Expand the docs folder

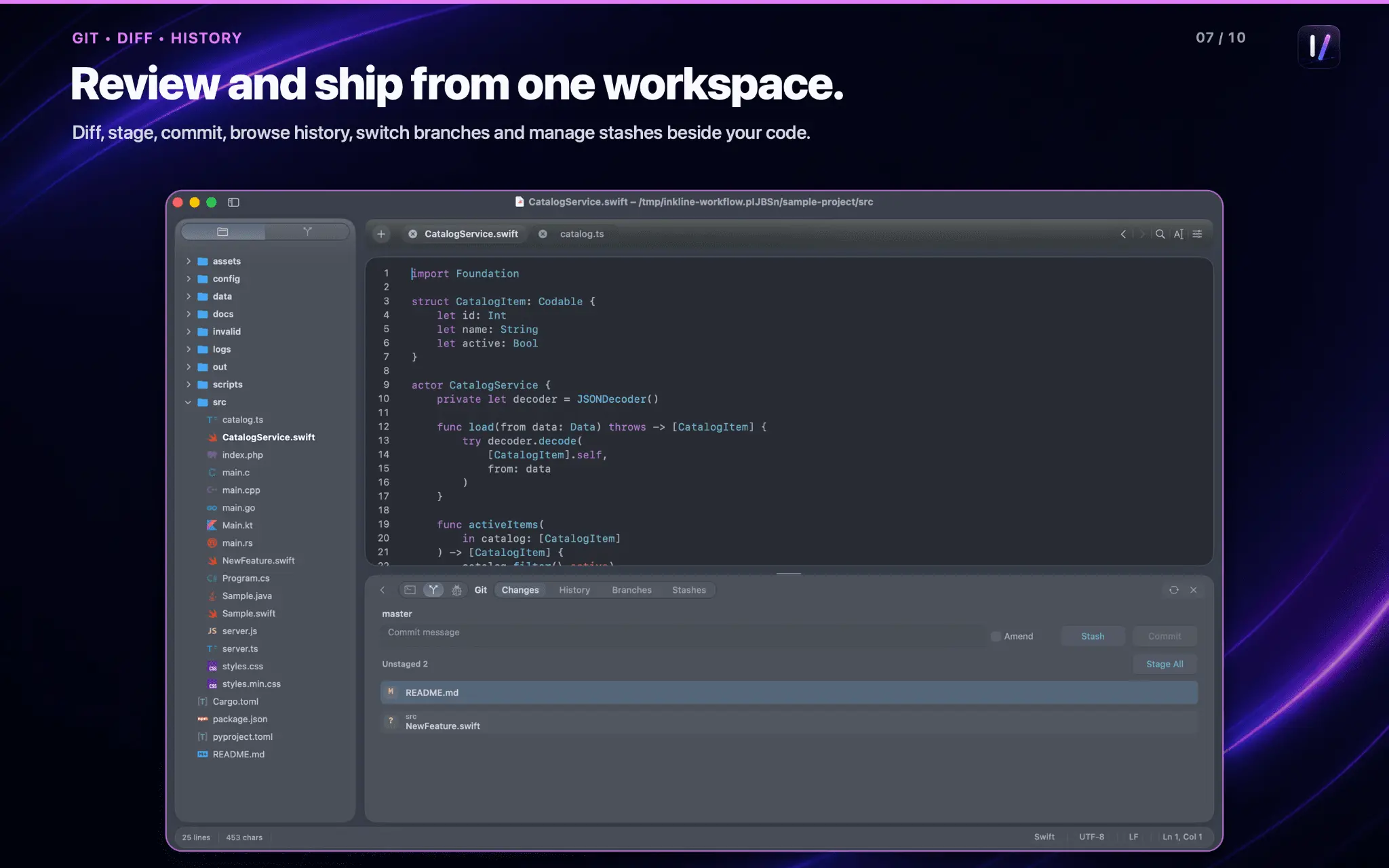[189, 314]
